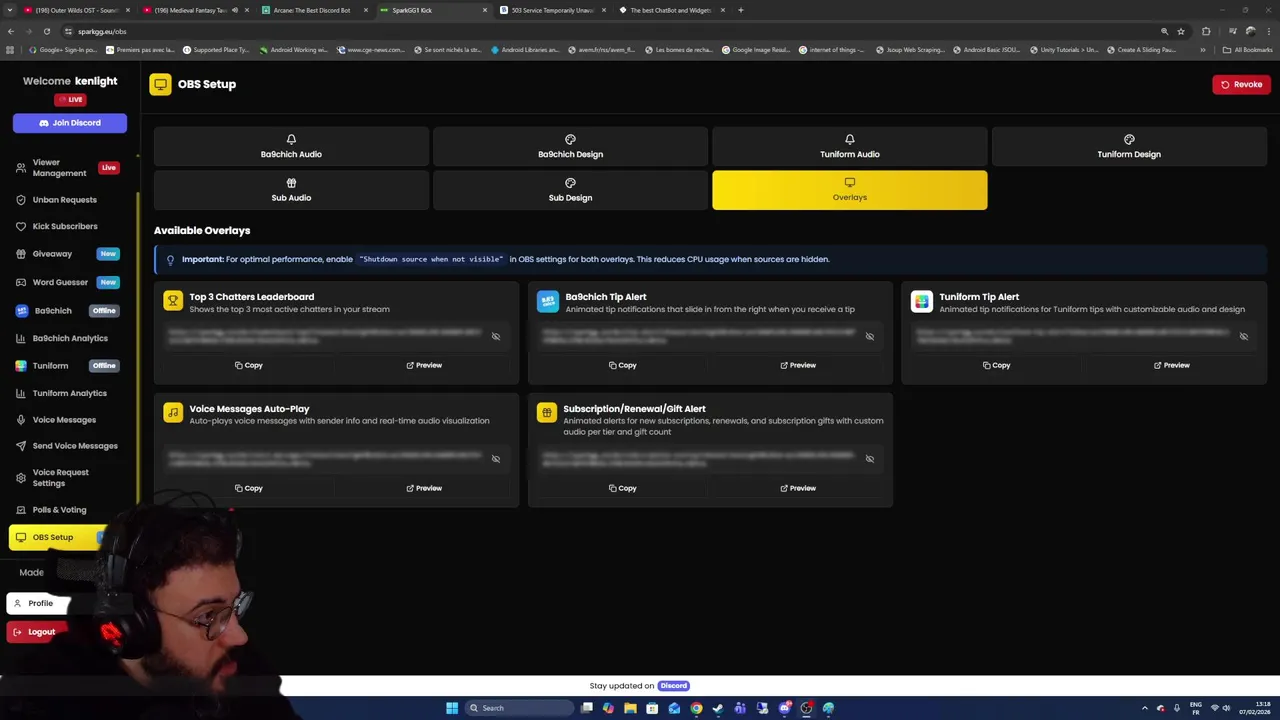This screenshot has width=1280, height=720.
Task: Open the Profile page
Action: pyautogui.click(x=39, y=603)
